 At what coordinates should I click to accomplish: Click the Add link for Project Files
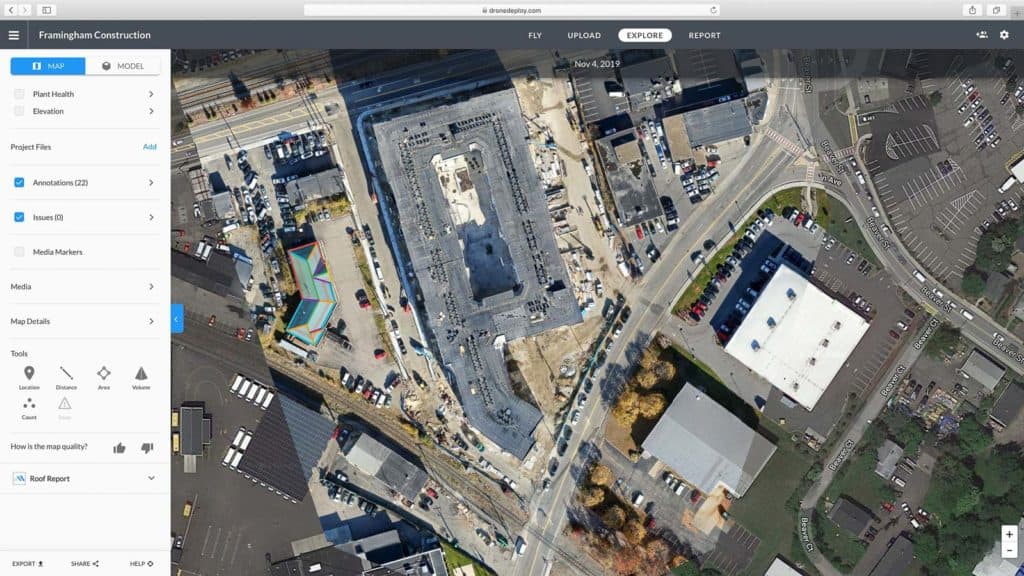149,147
